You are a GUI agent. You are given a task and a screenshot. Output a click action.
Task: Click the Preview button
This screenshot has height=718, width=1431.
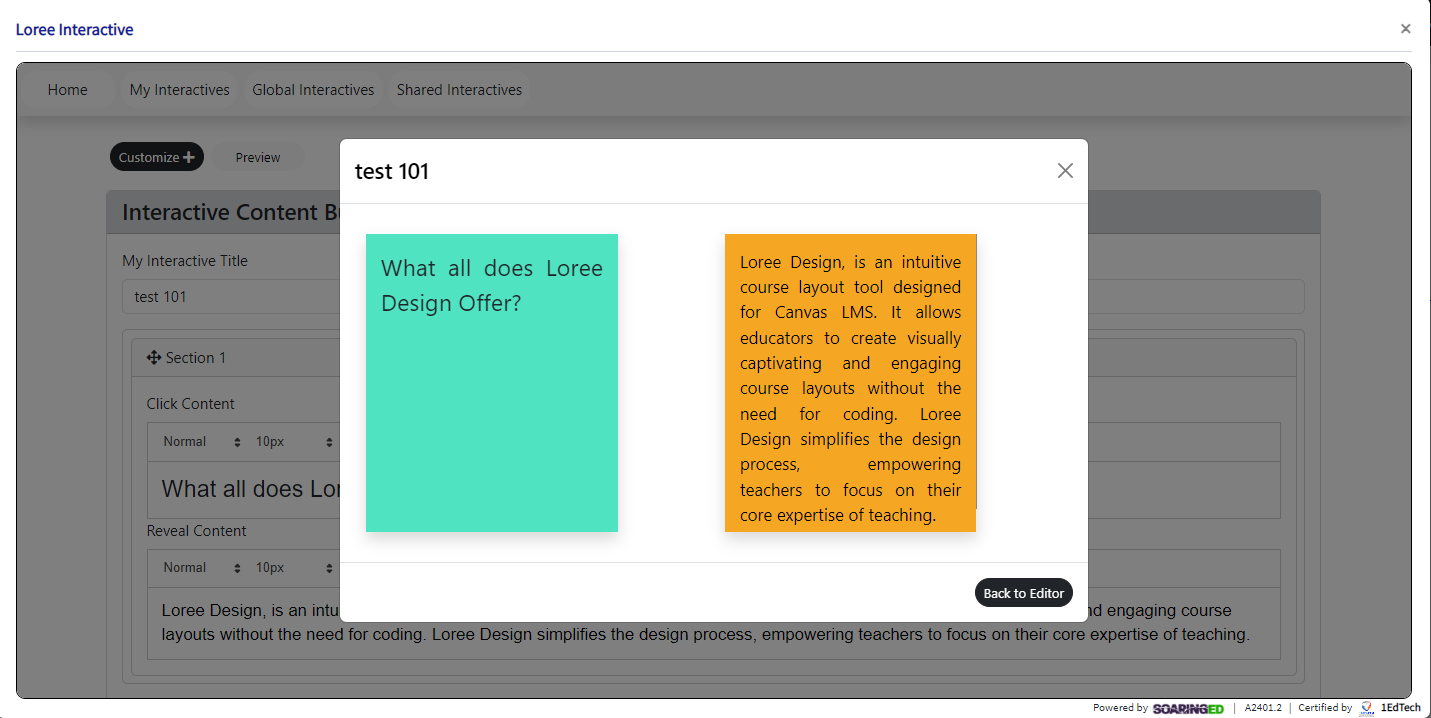click(258, 157)
